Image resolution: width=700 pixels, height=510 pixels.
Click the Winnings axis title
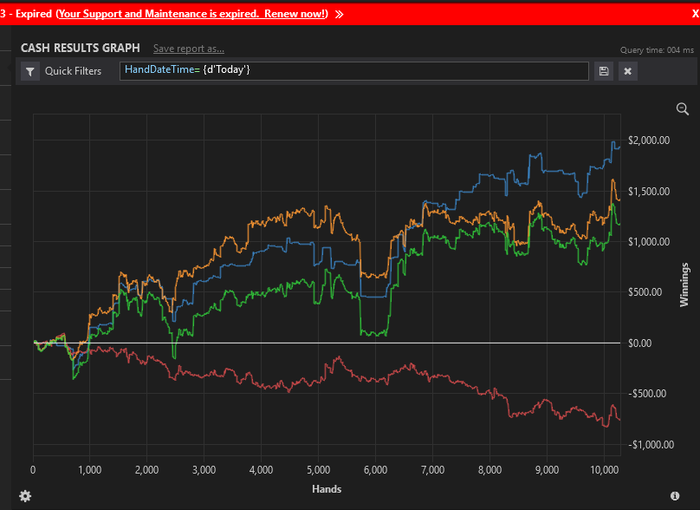pyautogui.click(x=684, y=284)
